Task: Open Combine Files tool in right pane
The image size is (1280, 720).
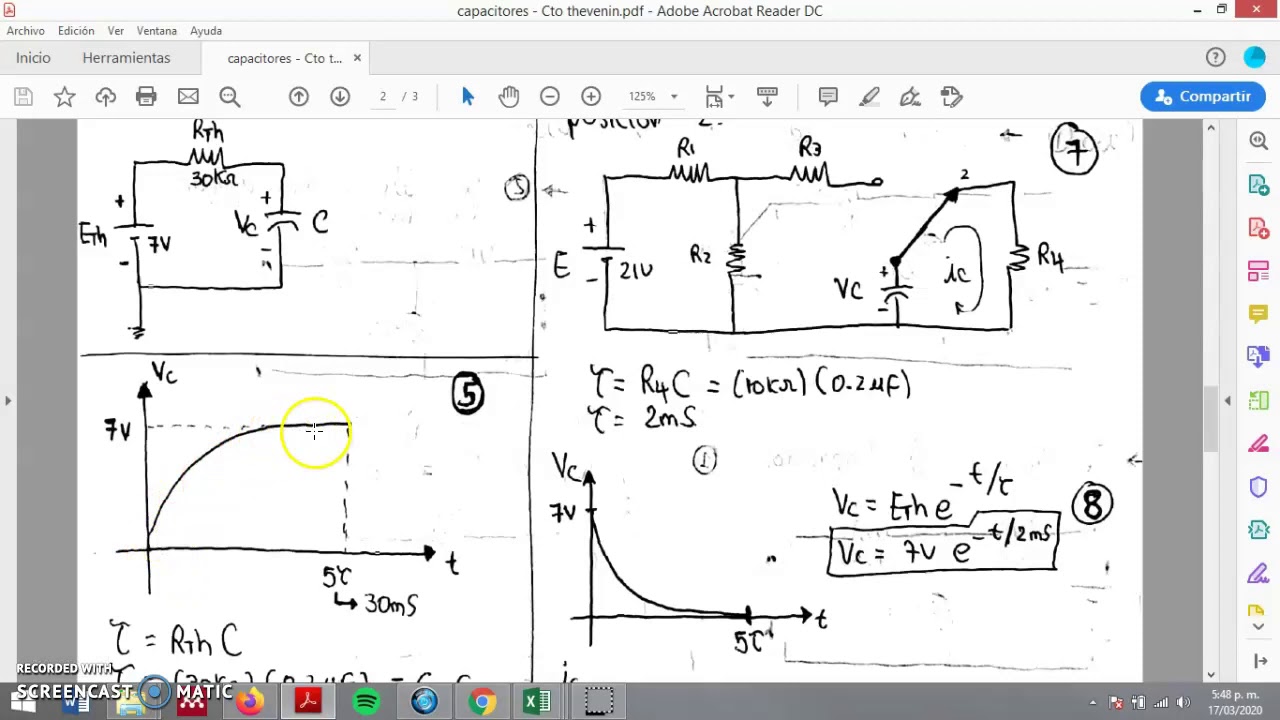Action: pyautogui.click(x=1258, y=357)
